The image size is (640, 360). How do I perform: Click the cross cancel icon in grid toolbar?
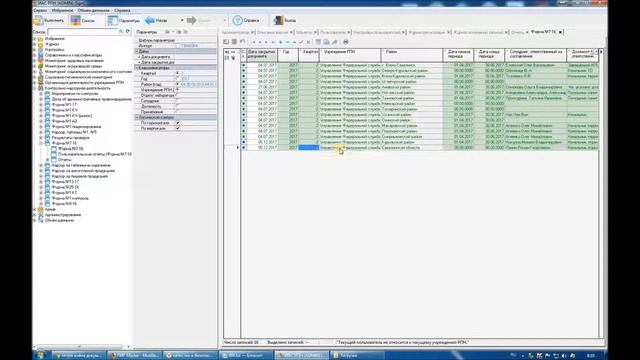(x=308, y=42)
